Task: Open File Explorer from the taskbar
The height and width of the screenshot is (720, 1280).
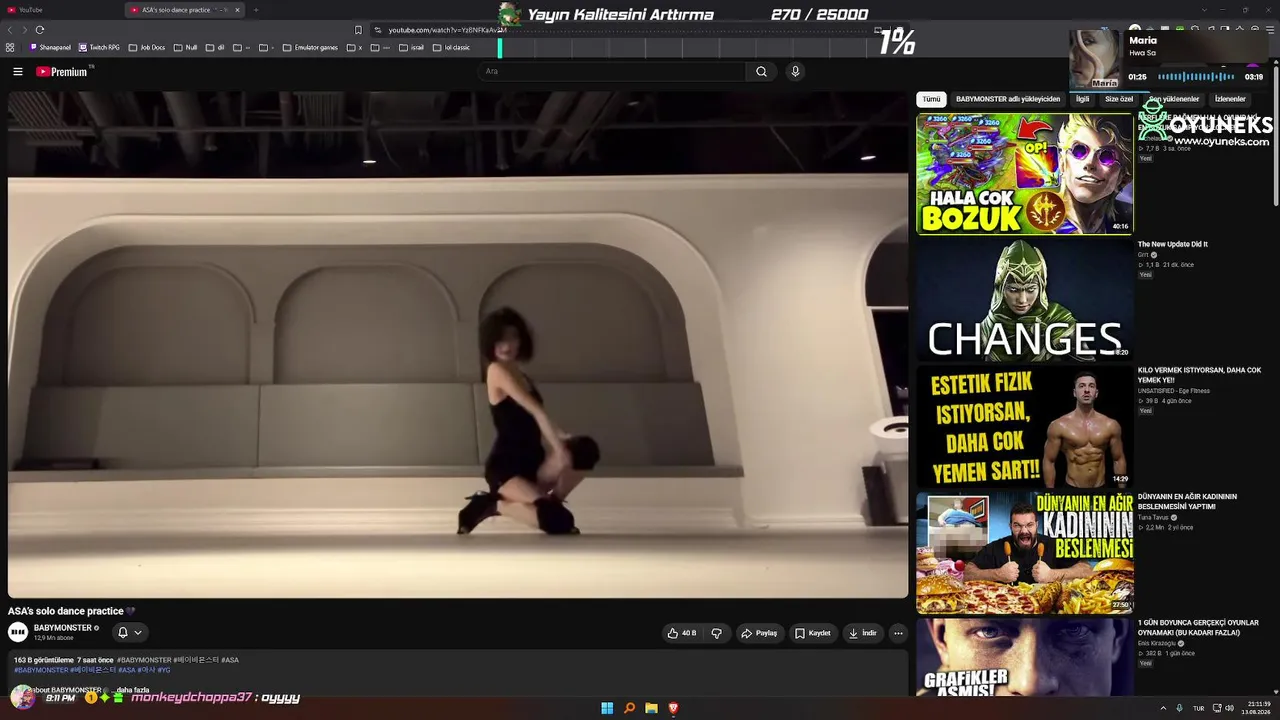Action: [651, 708]
